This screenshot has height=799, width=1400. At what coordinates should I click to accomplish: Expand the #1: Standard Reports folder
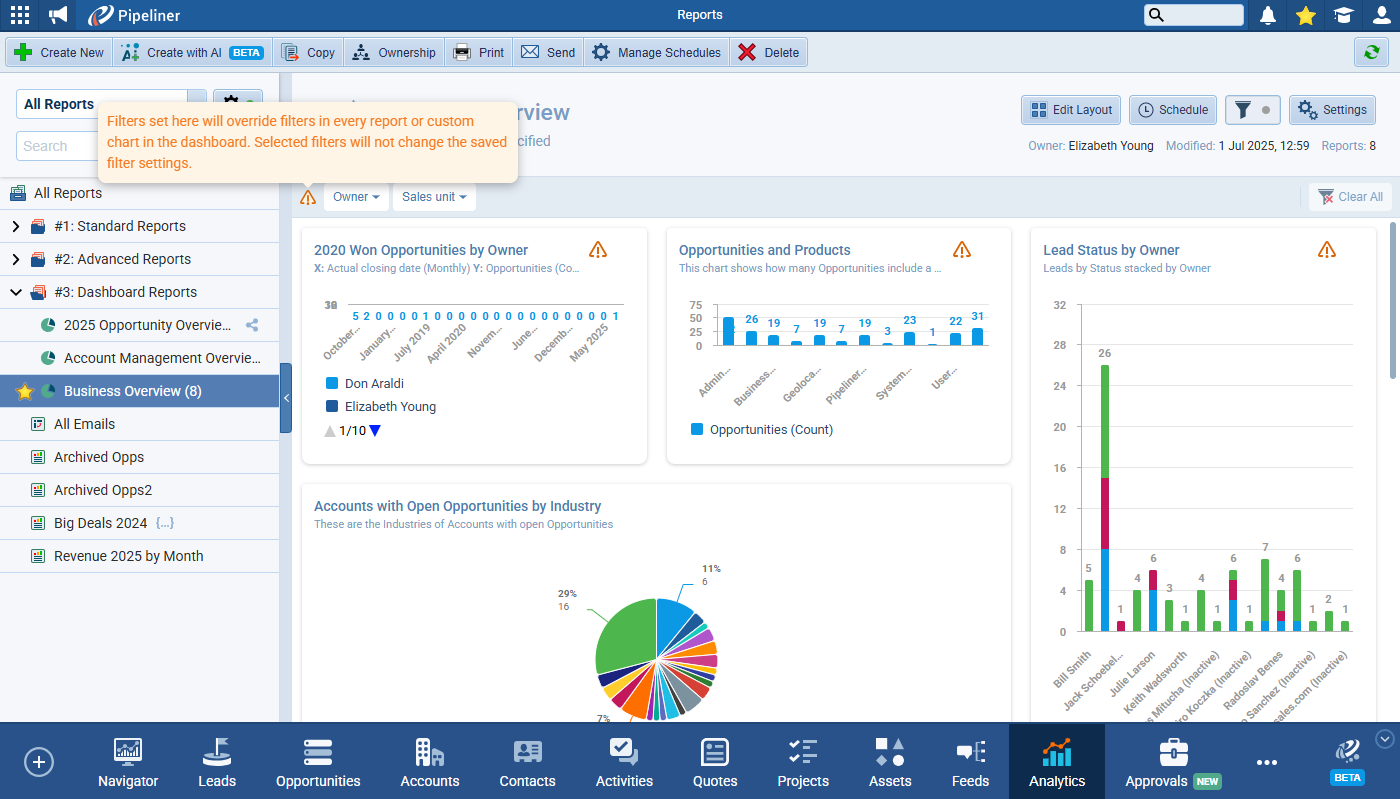coord(15,226)
